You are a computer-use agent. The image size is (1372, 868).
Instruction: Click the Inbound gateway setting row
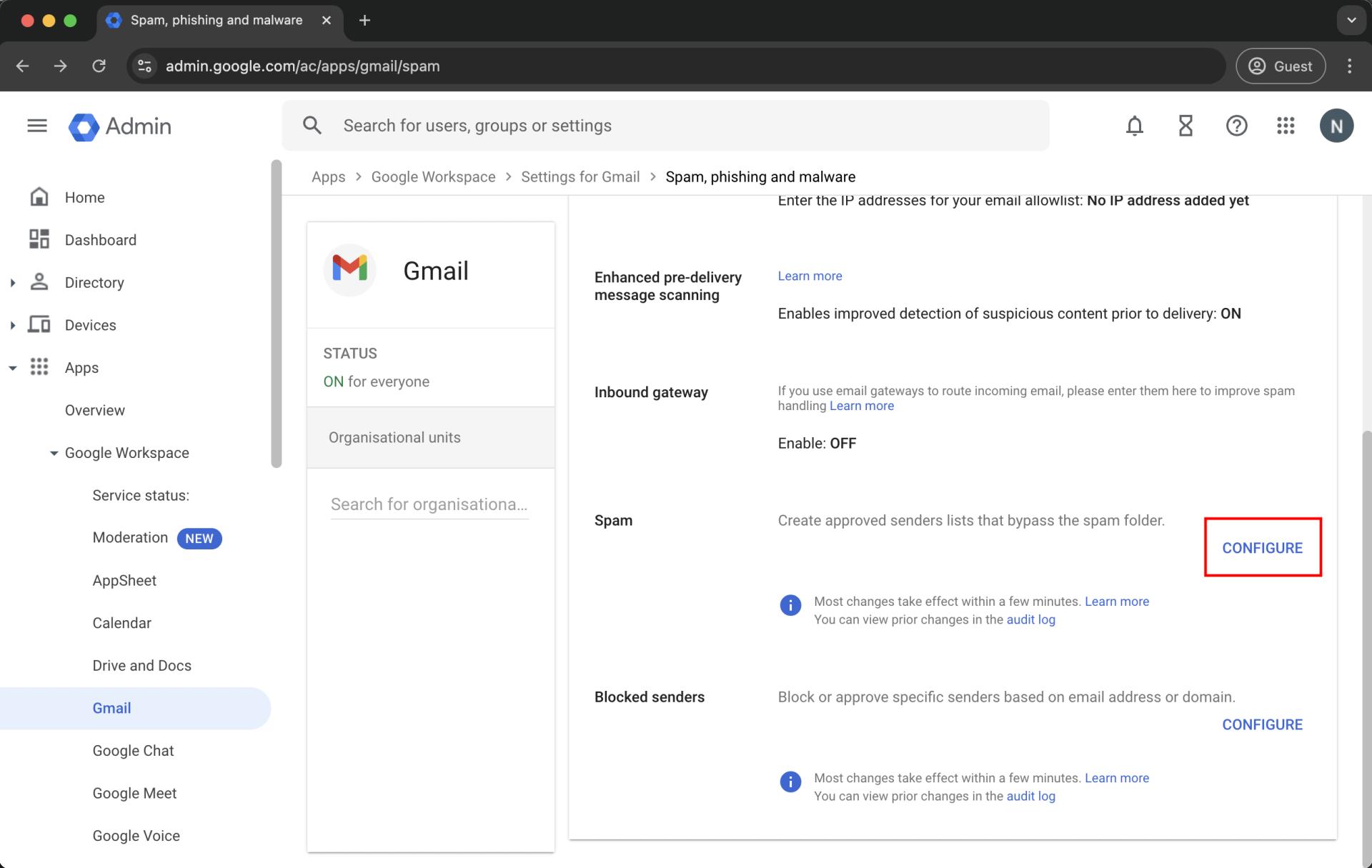click(x=953, y=416)
